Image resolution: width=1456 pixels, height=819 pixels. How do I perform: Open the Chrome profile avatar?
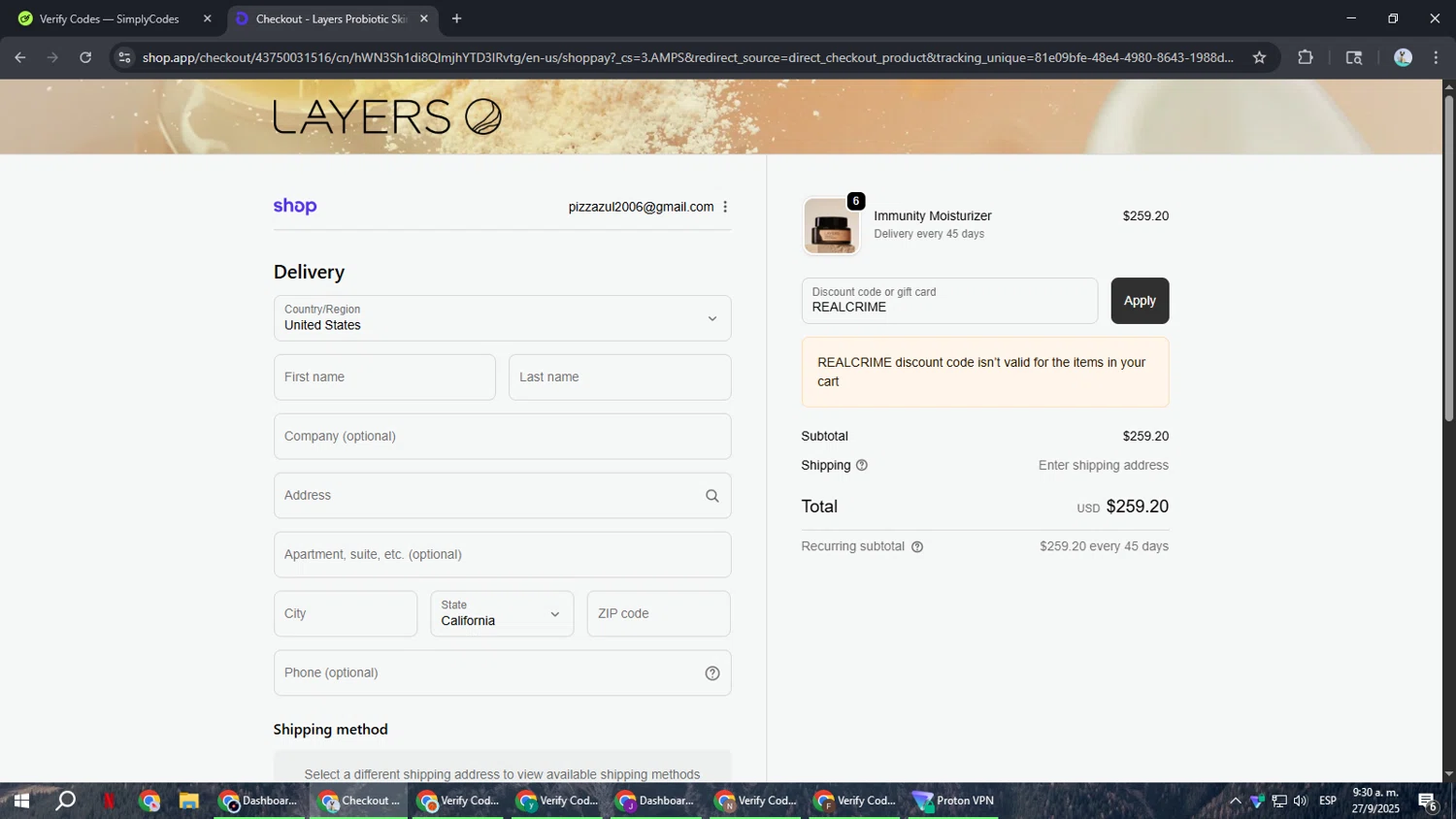pyautogui.click(x=1403, y=57)
